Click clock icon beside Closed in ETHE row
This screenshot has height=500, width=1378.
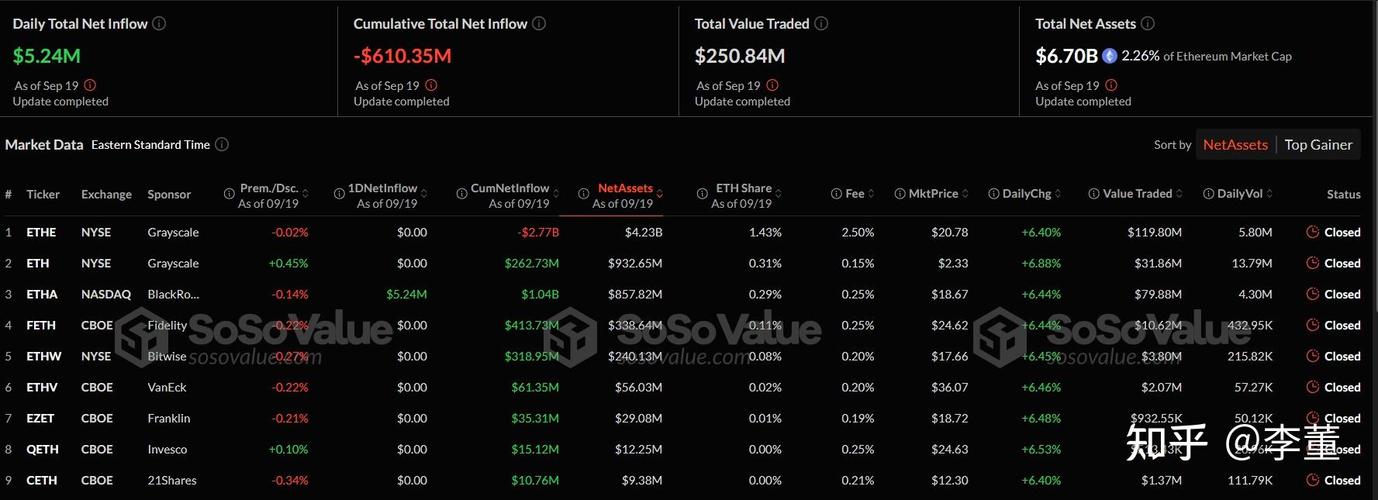1313,232
